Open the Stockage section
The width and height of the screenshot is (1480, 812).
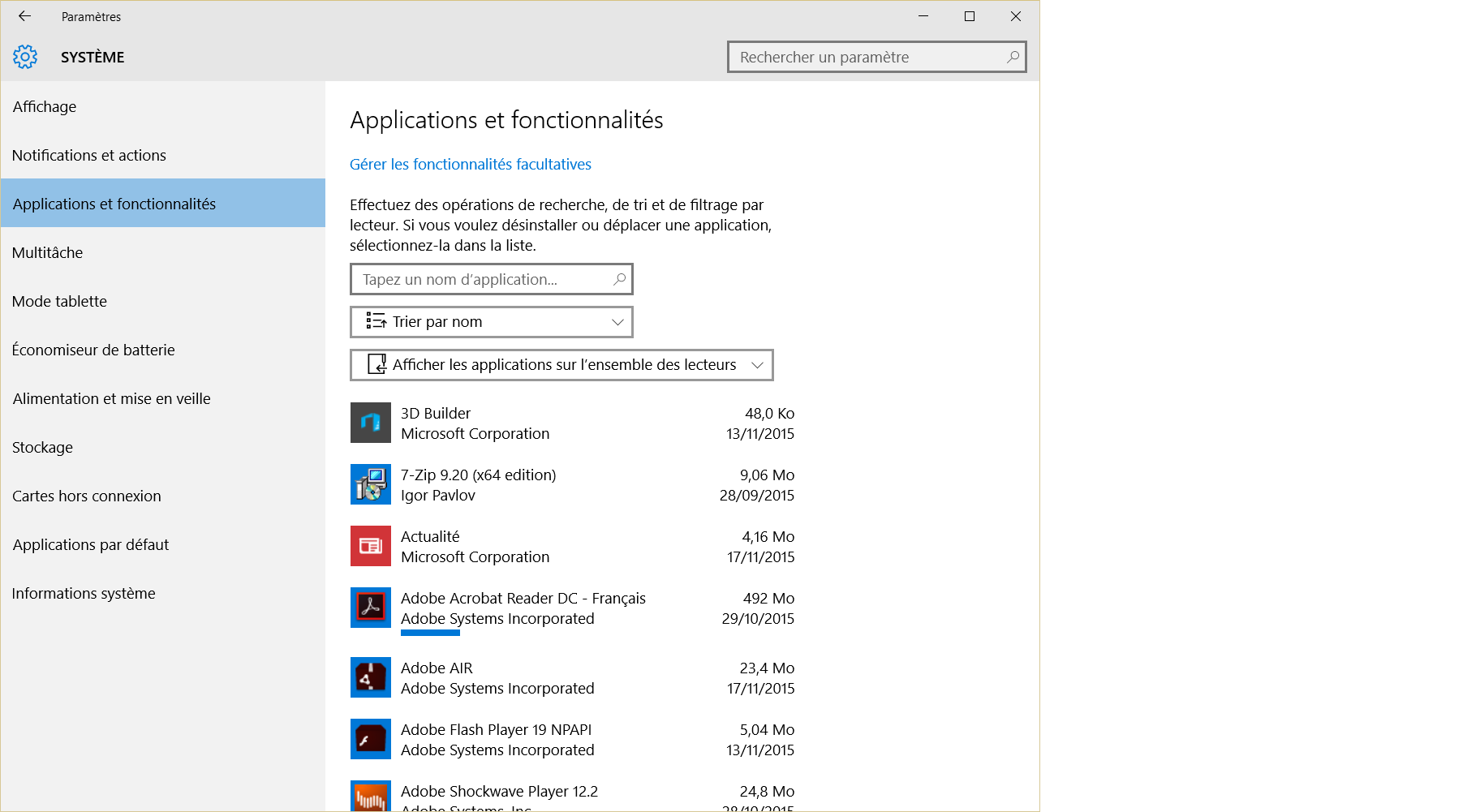click(163, 447)
